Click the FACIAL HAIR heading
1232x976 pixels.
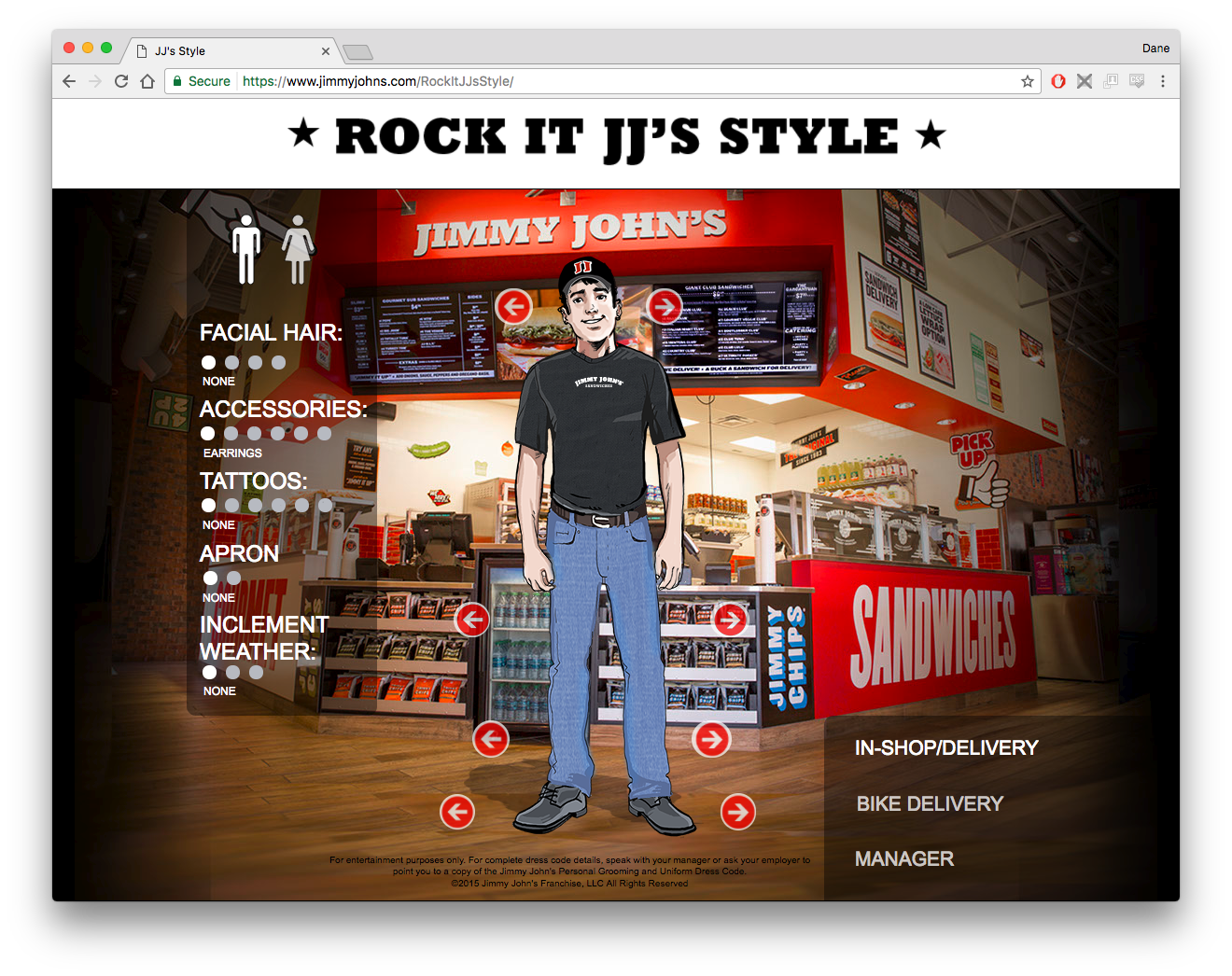tap(271, 332)
